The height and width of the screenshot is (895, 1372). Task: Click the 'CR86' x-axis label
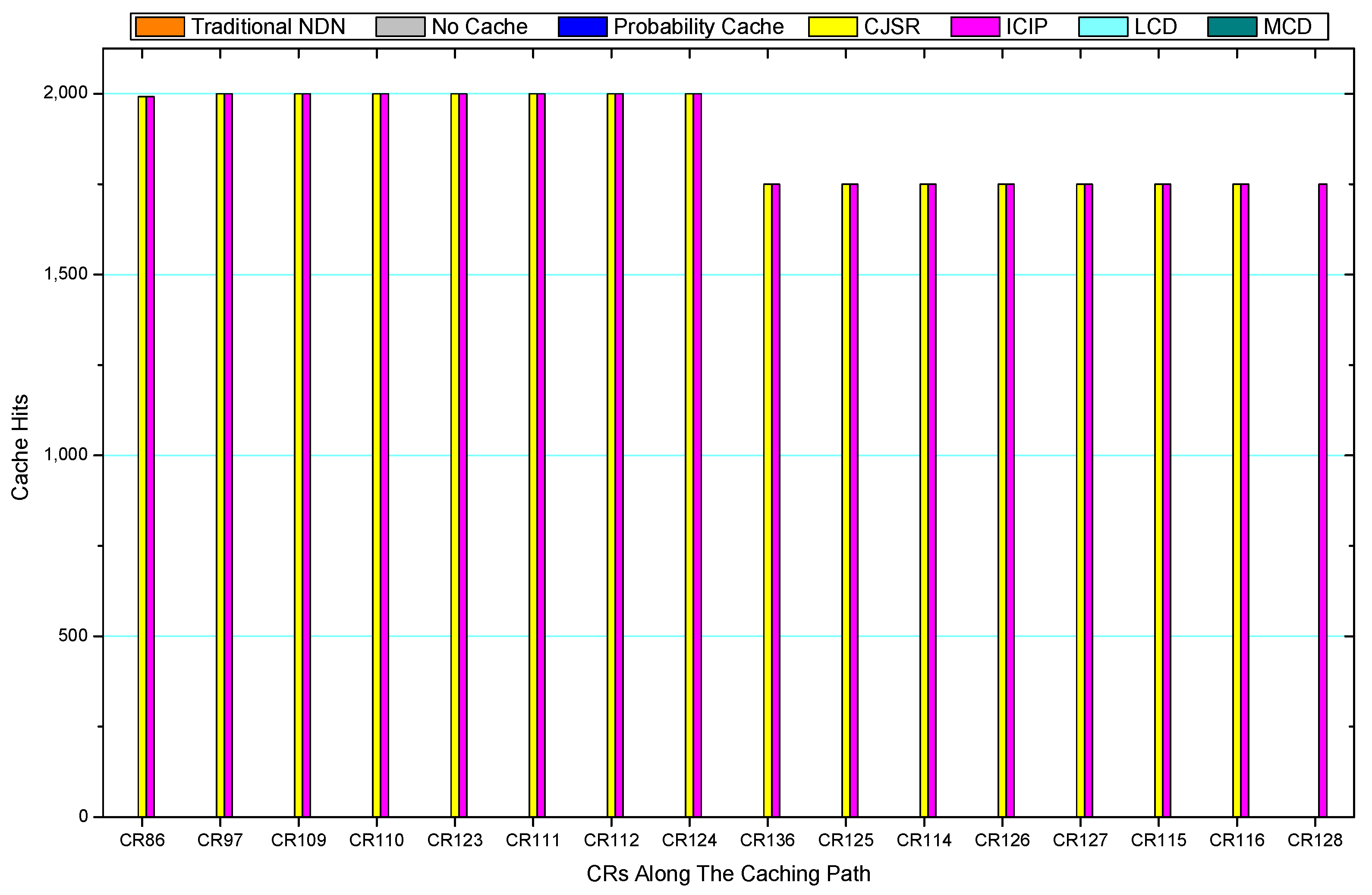(x=142, y=840)
